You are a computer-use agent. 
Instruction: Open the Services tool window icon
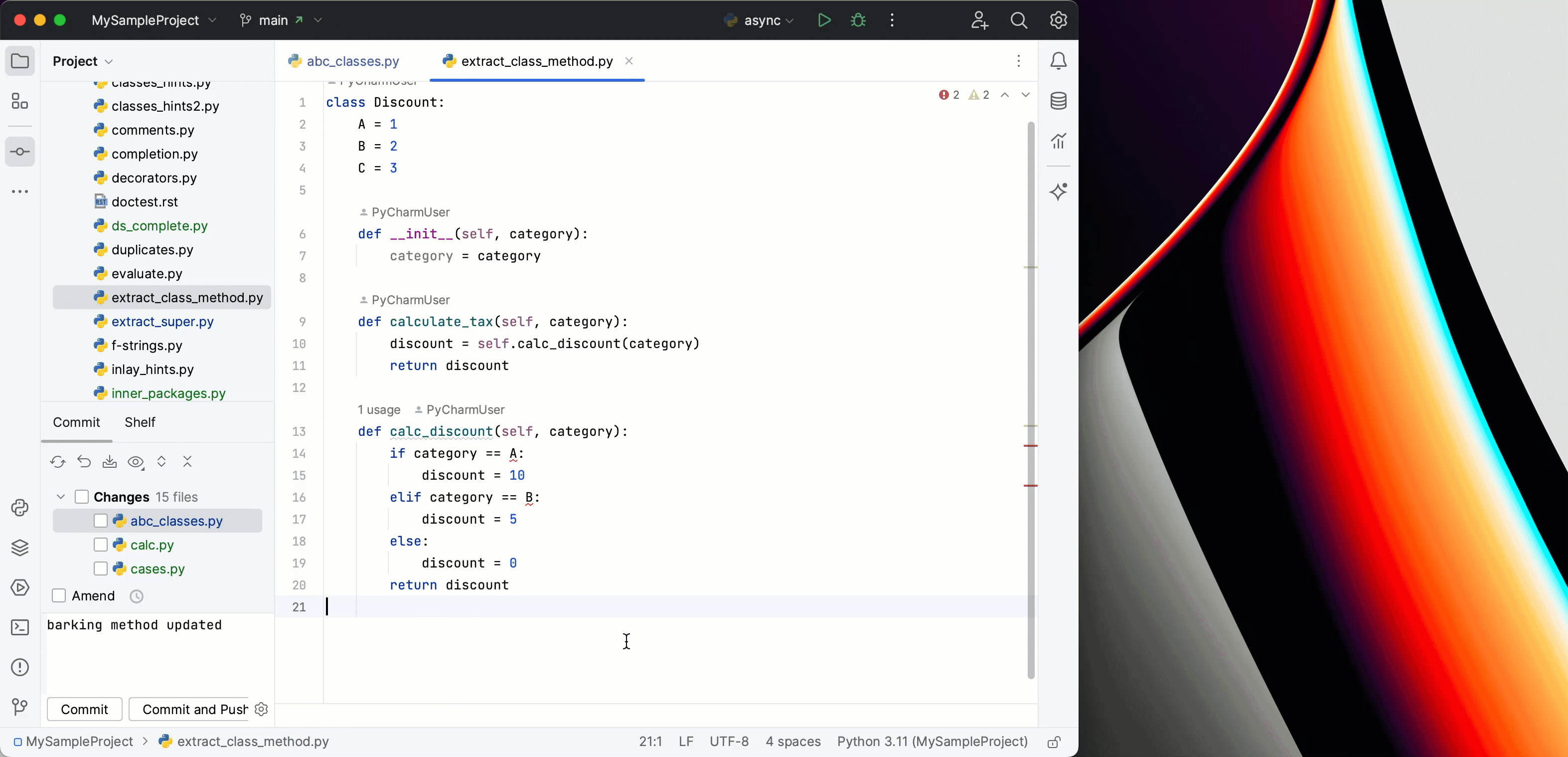click(x=20, y=587)
